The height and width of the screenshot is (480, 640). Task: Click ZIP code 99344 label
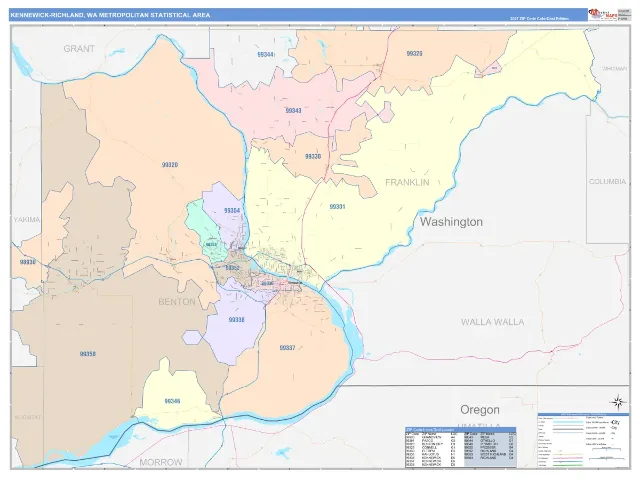265,54
